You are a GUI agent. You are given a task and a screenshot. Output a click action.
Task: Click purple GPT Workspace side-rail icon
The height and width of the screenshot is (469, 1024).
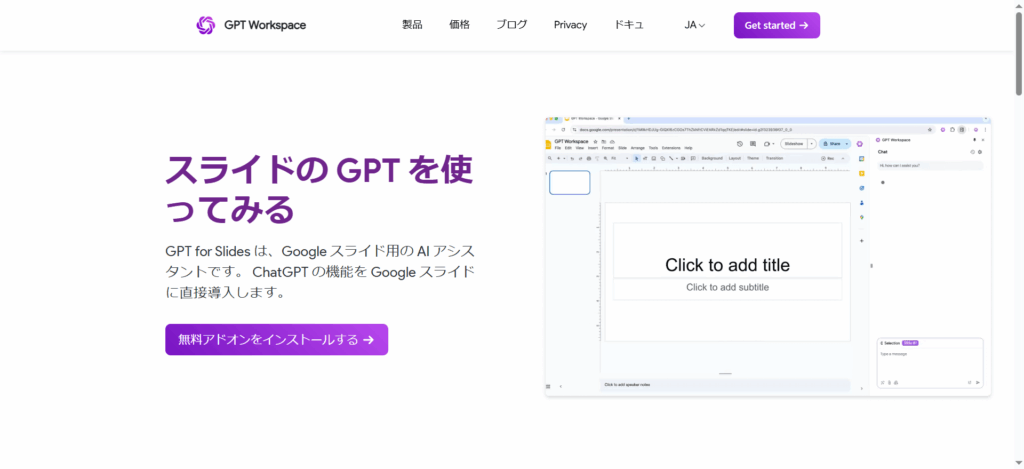[x=859, y=144]
